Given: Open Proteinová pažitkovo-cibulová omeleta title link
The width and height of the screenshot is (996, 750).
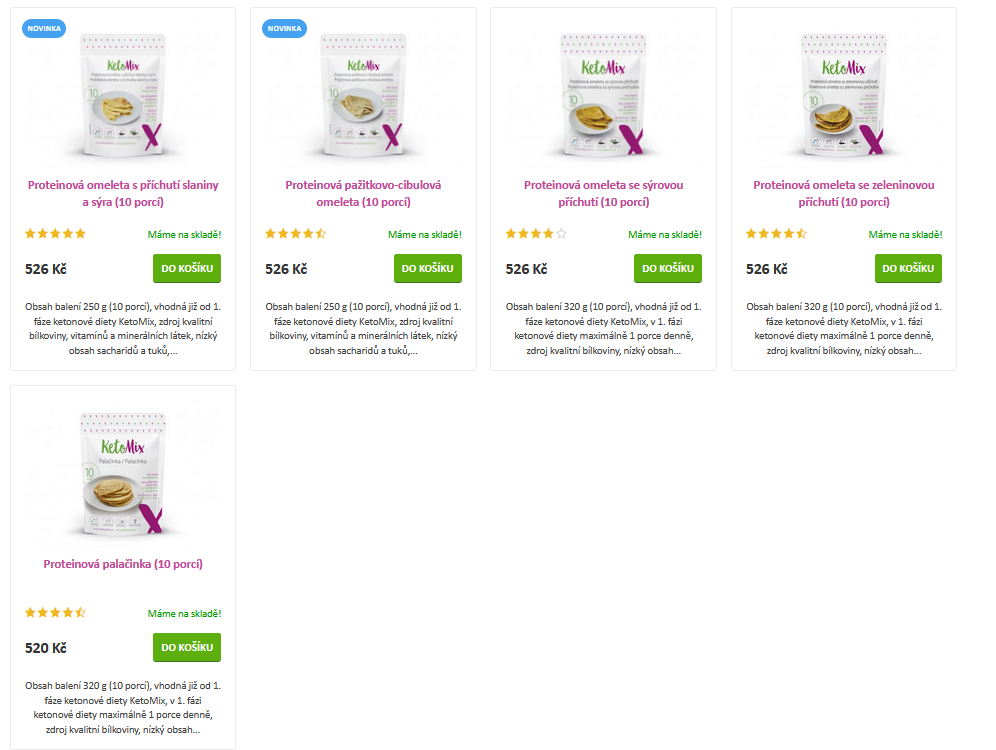Looking at the screenshot, I should pos(363,194).
